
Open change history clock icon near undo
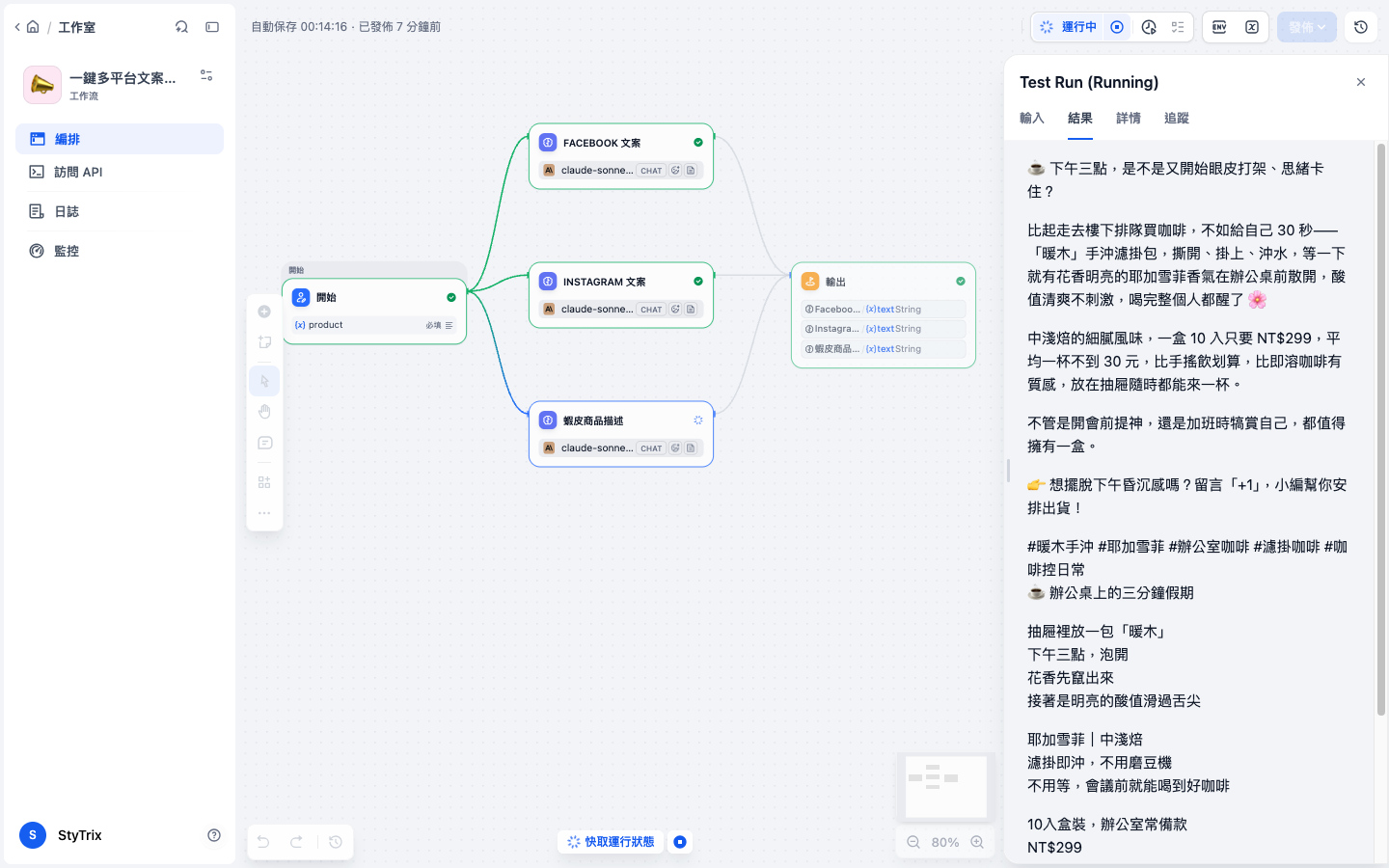[x=336, y=842]
